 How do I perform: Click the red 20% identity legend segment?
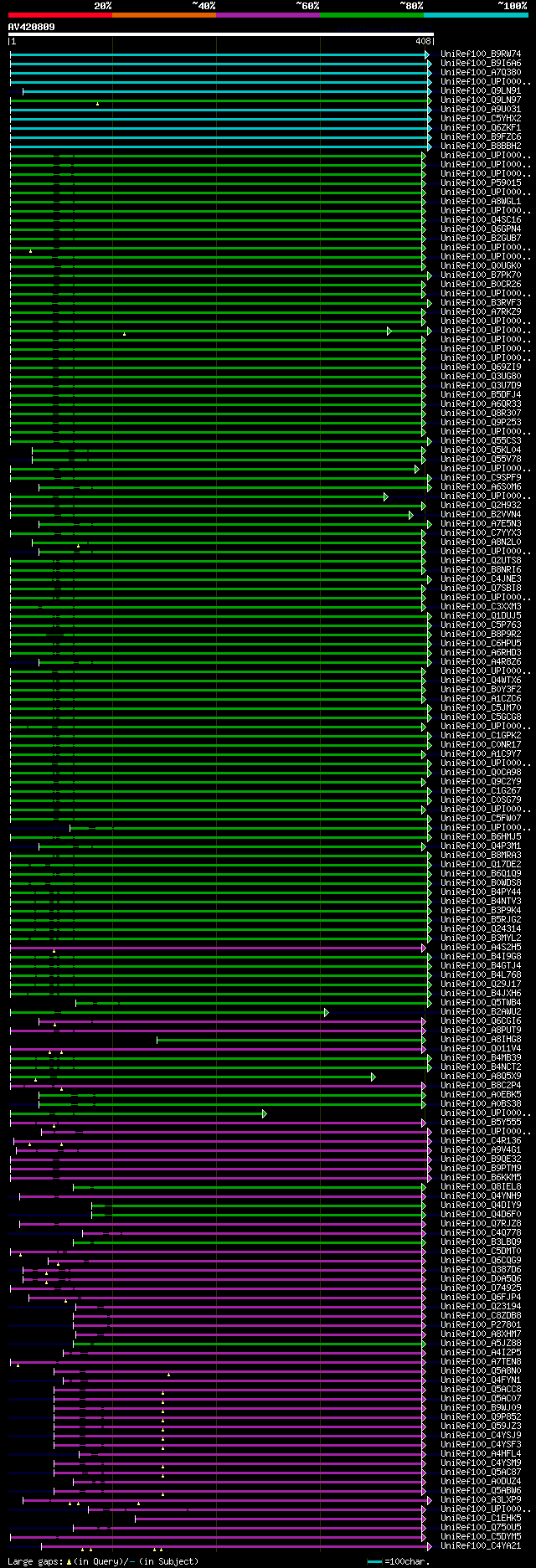[x=60, y=14]
